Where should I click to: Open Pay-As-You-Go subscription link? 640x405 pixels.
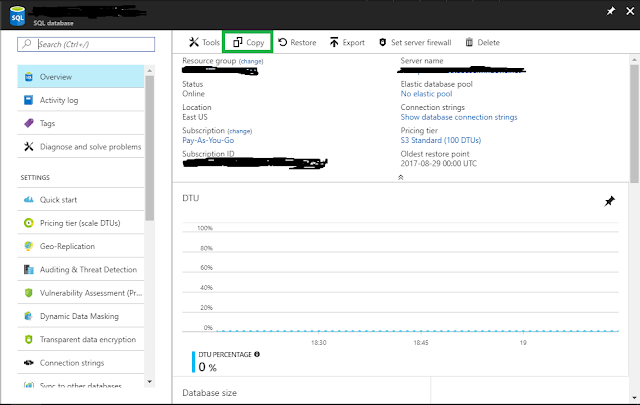(208, 140)
